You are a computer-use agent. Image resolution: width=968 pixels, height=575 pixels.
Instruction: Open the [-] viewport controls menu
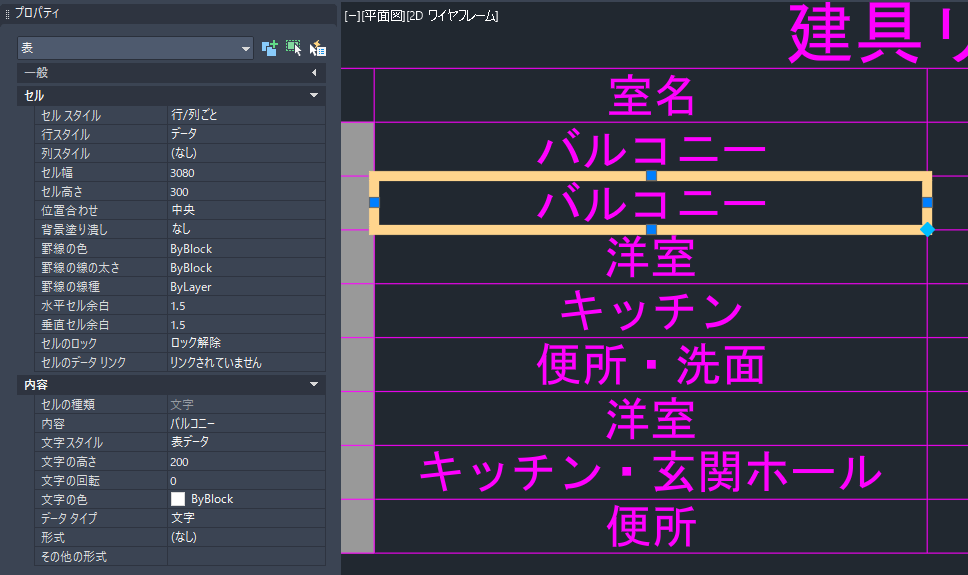click(x=352, y=16)
